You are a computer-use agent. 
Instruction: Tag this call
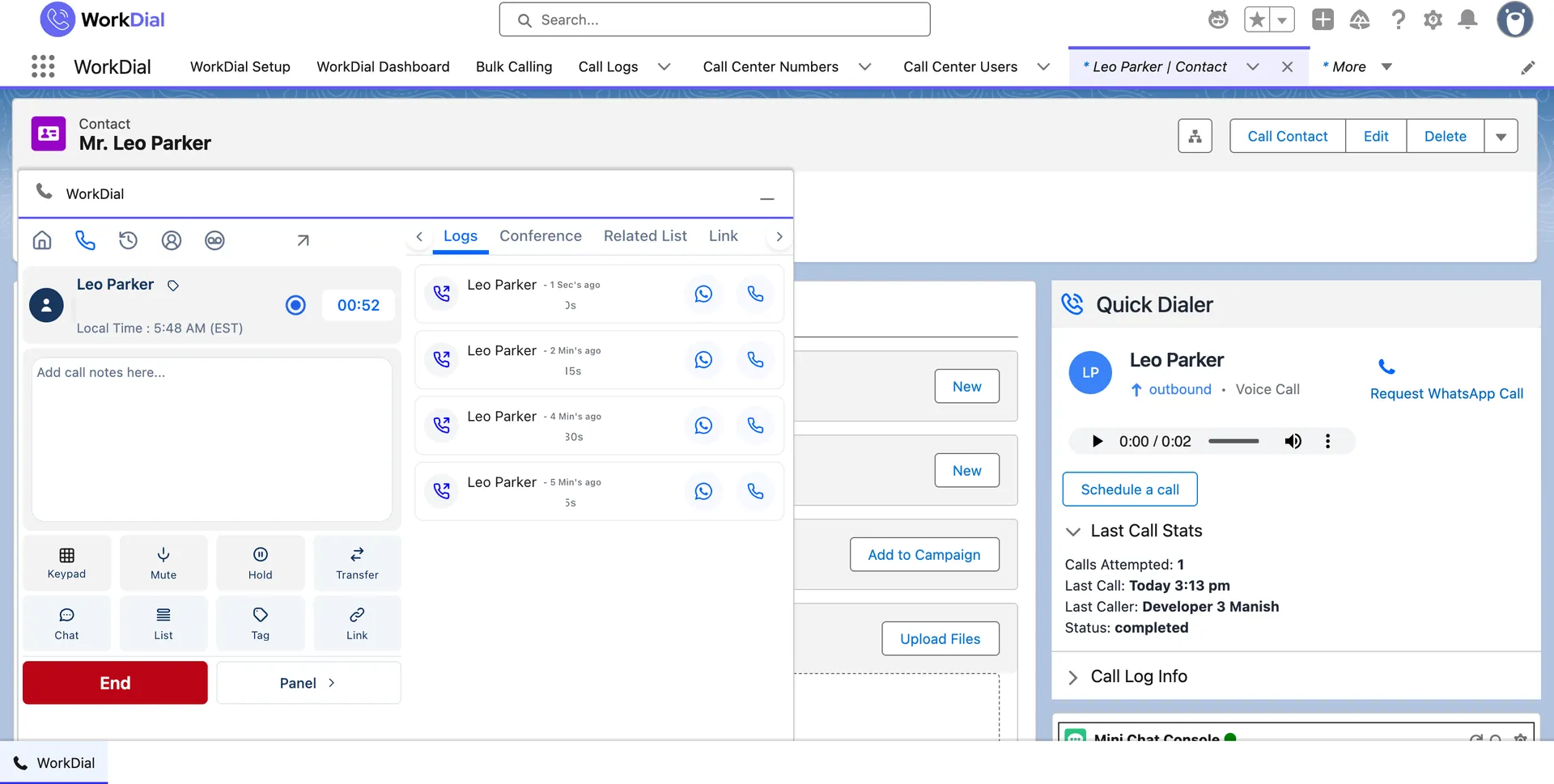coord(260,623)
